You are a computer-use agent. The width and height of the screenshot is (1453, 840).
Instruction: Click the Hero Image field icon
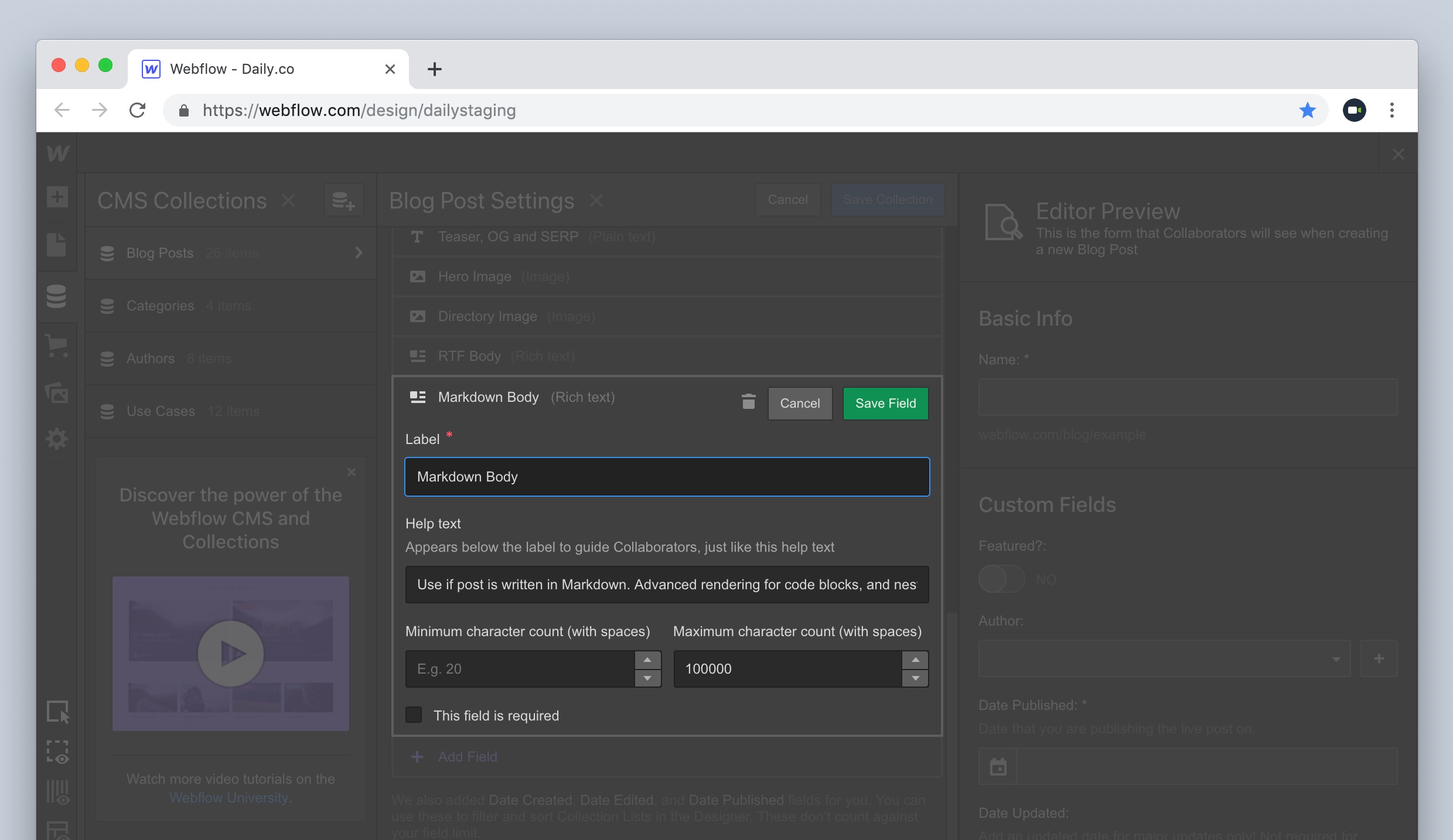(x=418, y=276)
